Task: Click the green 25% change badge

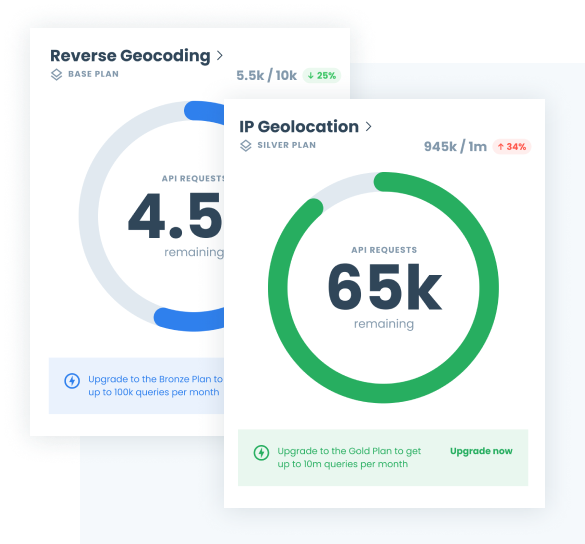Action: (x=322, y=76)
